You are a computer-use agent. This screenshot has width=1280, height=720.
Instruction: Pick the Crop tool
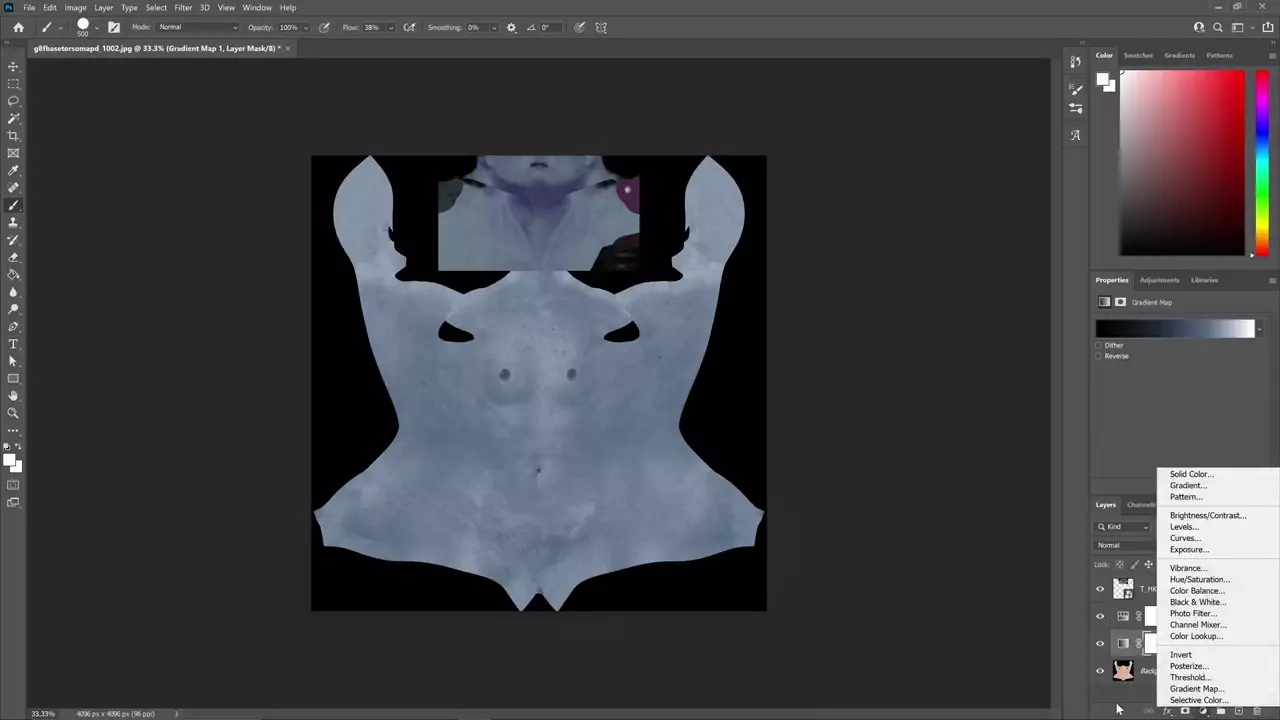click(x=13, y=136)
